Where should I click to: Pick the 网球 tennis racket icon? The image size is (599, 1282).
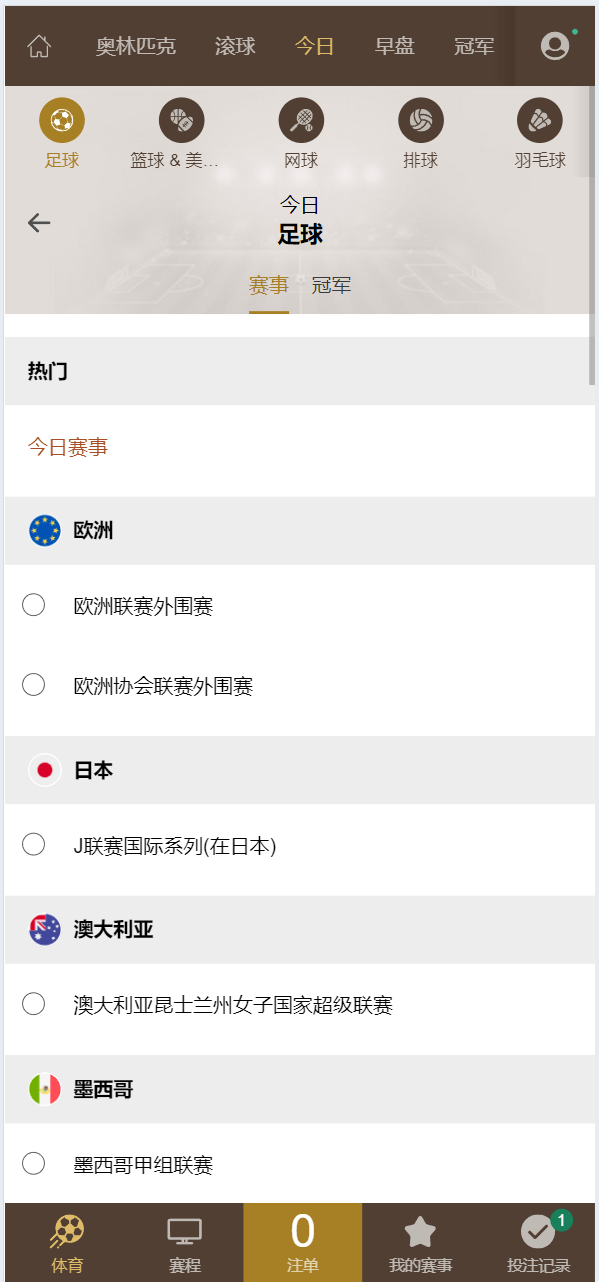pyautogui.click(x=301, y=121)
